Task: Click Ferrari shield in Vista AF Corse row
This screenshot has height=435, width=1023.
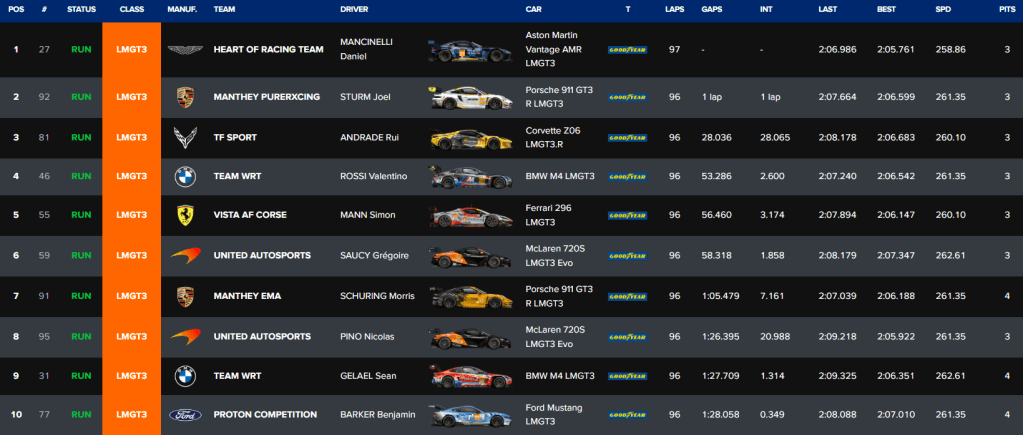Action: (x=185, y=215)
